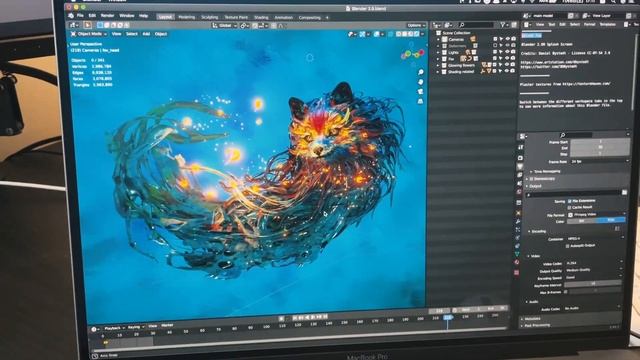This screenshot has height=360, width=640.
Task: Select the RGB color mode button
Action: tap(611, 220)
